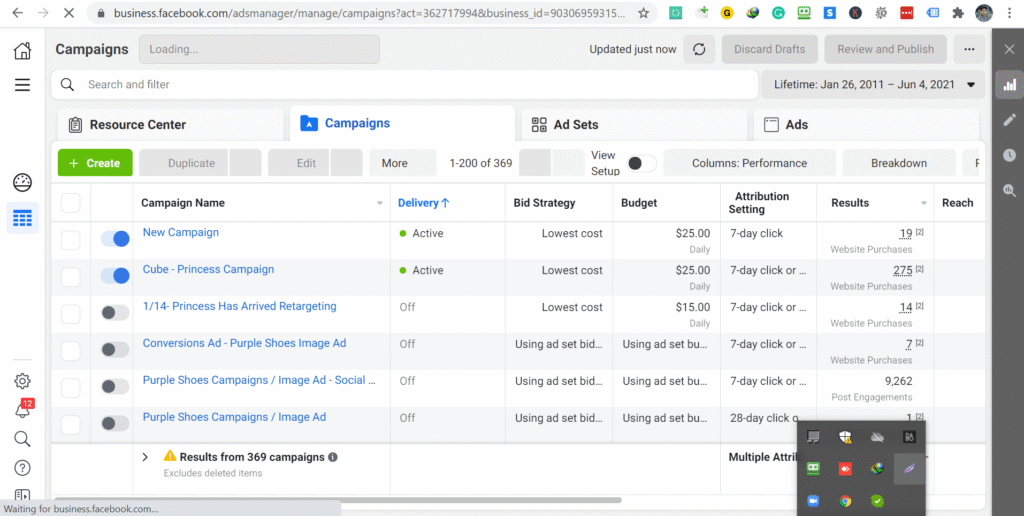Open the Conversions Ad - Purple Shoes Image Ad link

[244, 343]
